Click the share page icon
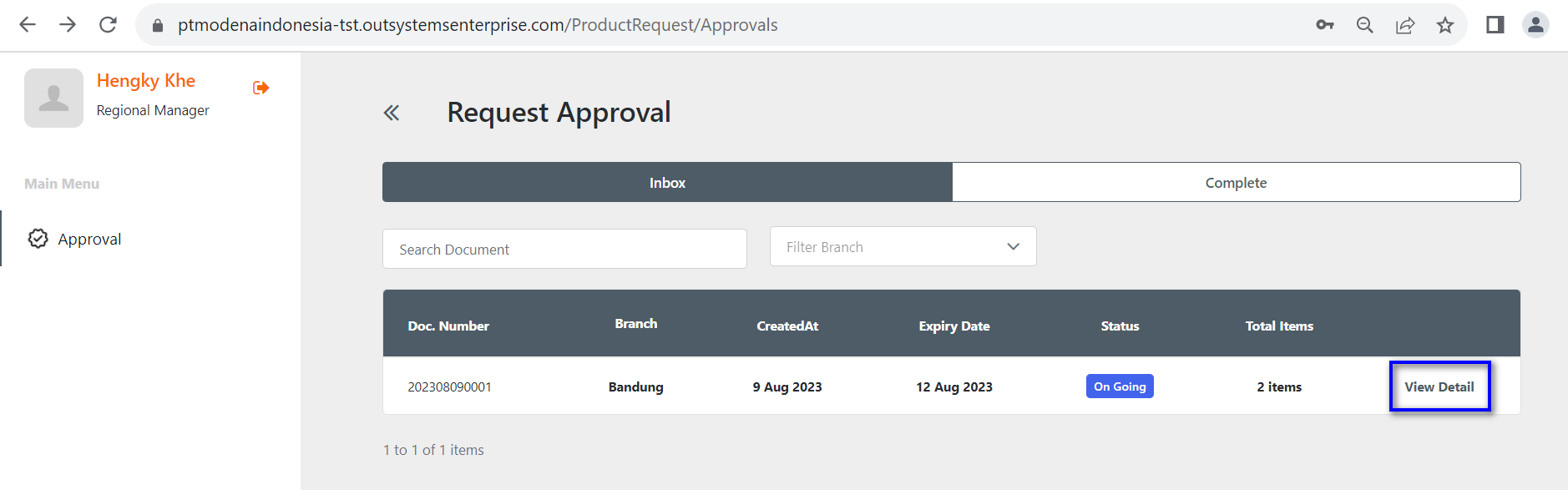 click(x=1405, y=25)
